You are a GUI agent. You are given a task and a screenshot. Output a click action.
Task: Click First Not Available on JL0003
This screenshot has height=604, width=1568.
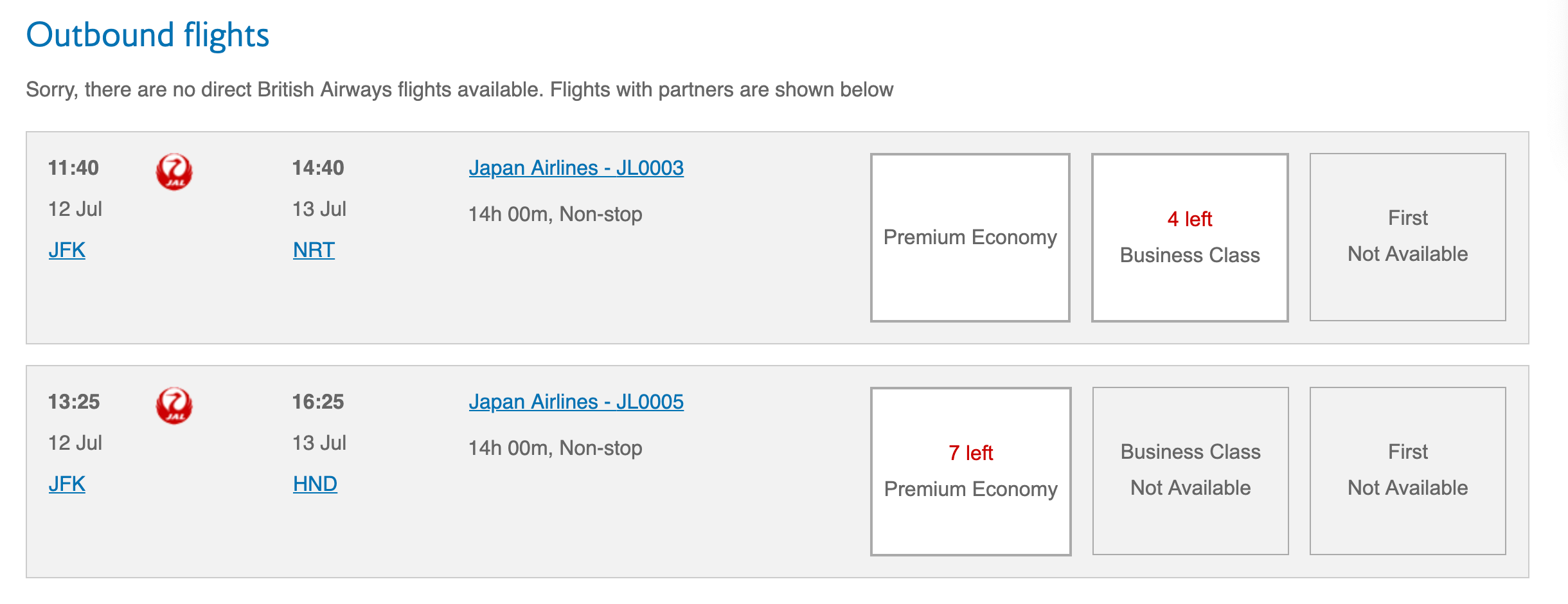[x=1407, y=237]
